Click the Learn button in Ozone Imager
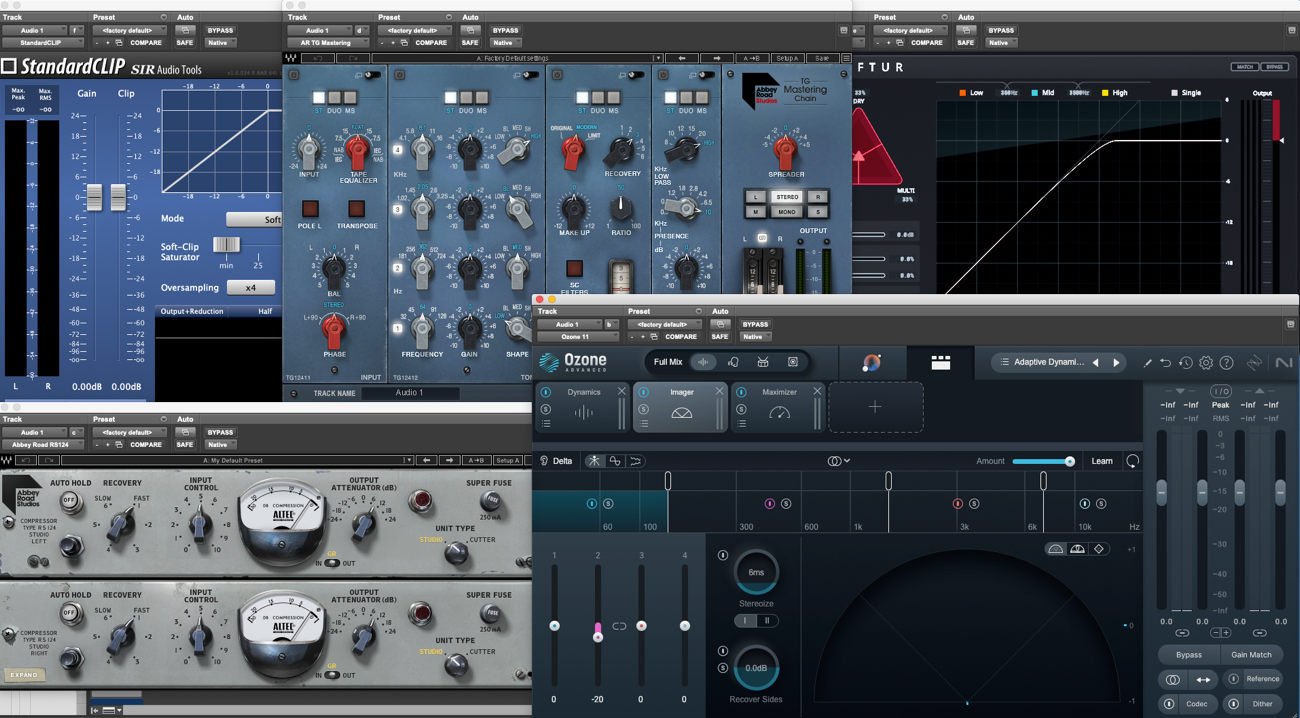The image size is (1300, 718). pos(1102,461)
